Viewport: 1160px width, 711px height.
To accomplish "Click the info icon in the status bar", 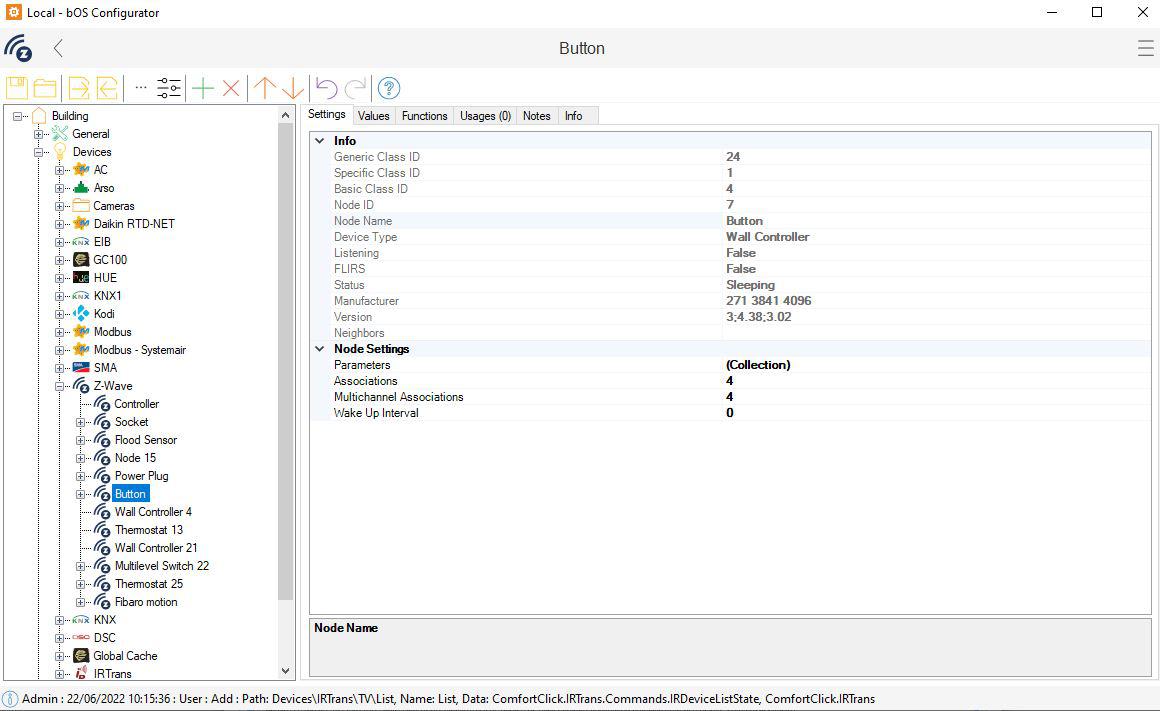I will 10,699.
